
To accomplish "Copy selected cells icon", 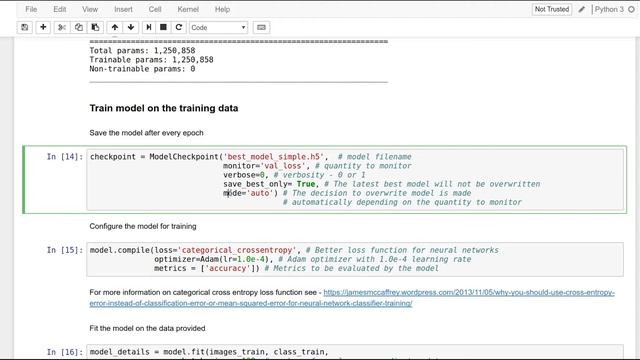I will pyautogui.click(x=78, y=27).
